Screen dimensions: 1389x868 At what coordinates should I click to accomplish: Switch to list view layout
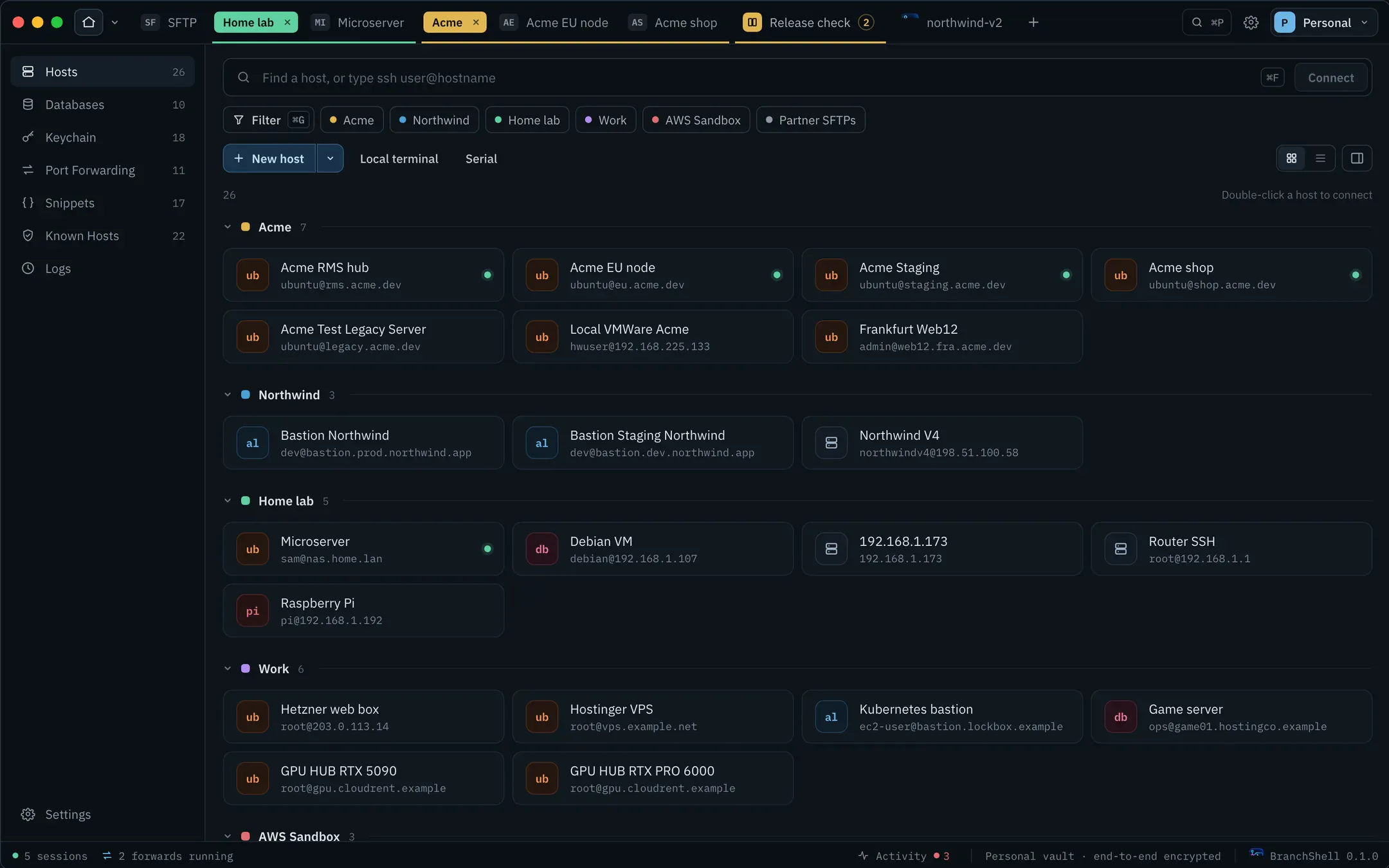1320,158
